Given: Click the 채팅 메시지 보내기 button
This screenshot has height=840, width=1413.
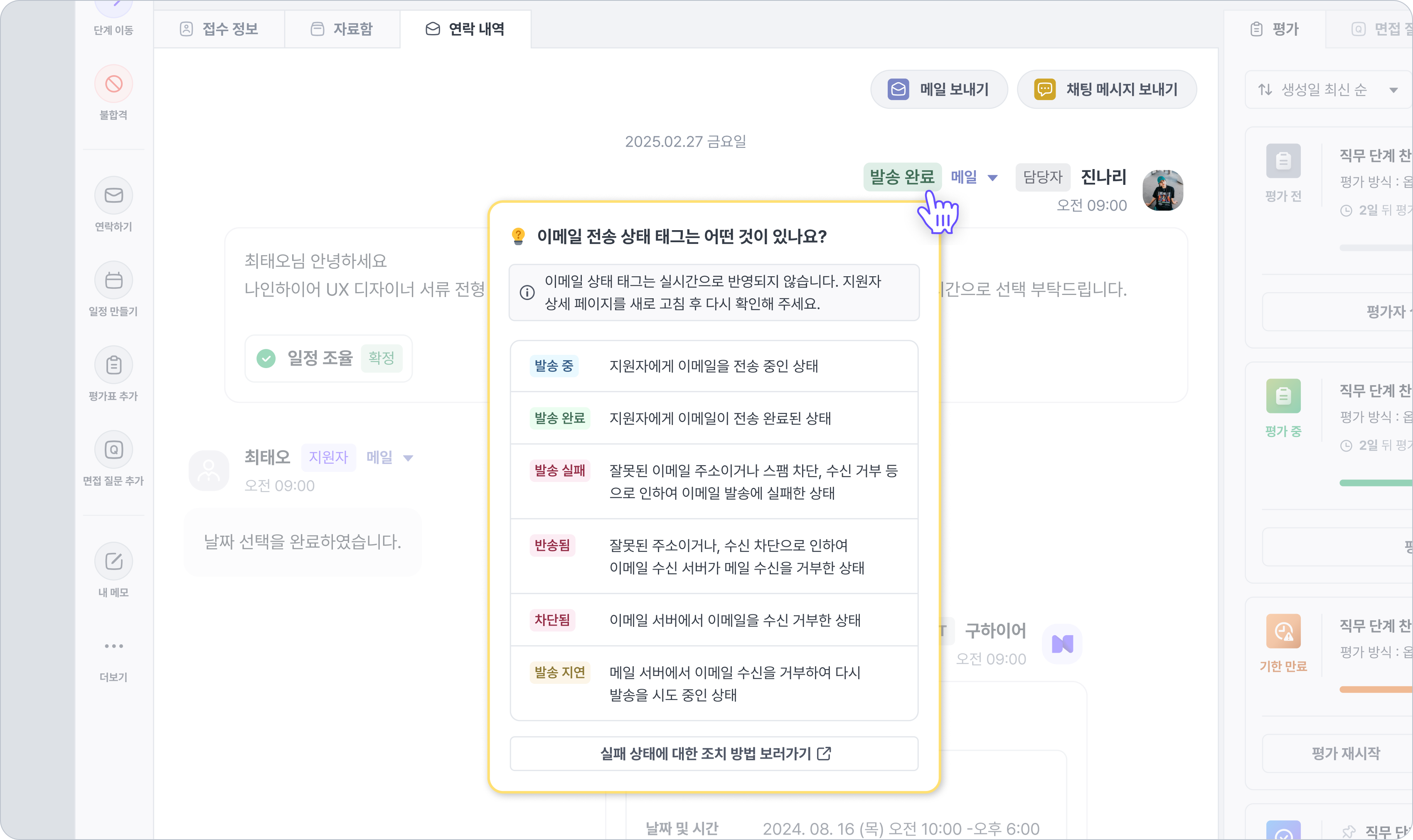Looking at the screenshot, I should [x=1106, y=89].
